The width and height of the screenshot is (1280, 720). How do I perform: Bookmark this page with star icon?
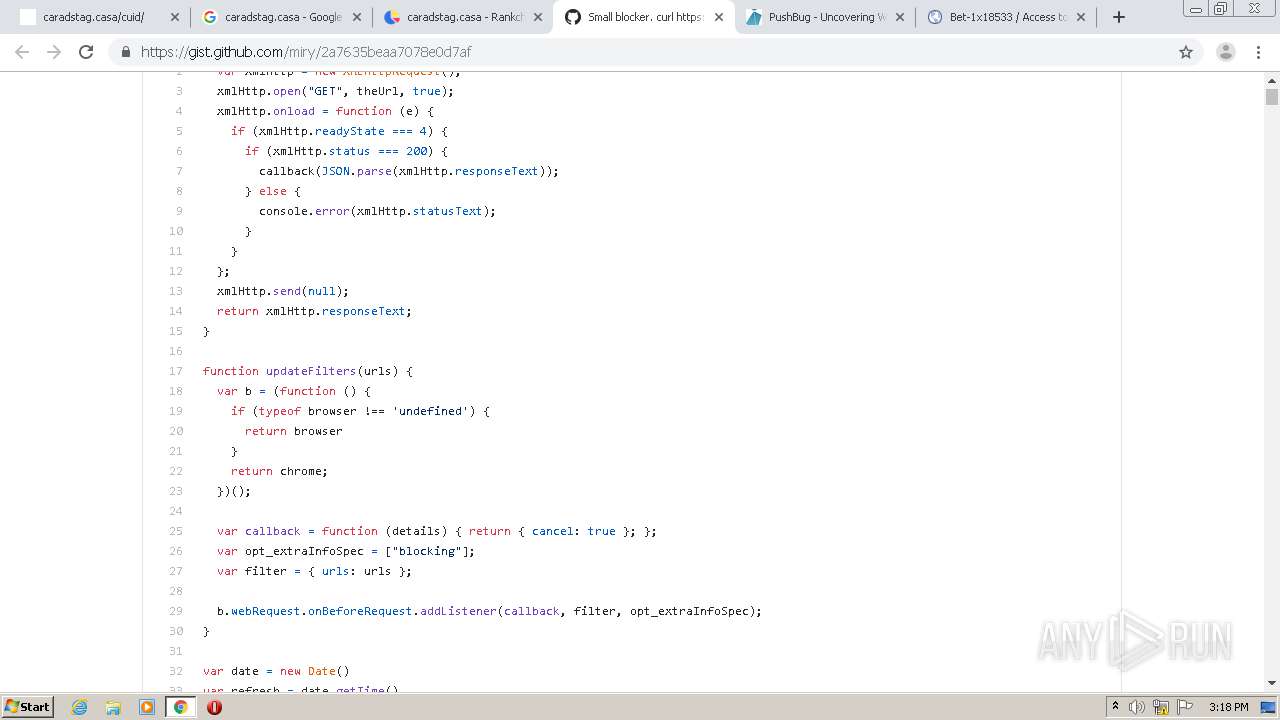[1186, 52]
